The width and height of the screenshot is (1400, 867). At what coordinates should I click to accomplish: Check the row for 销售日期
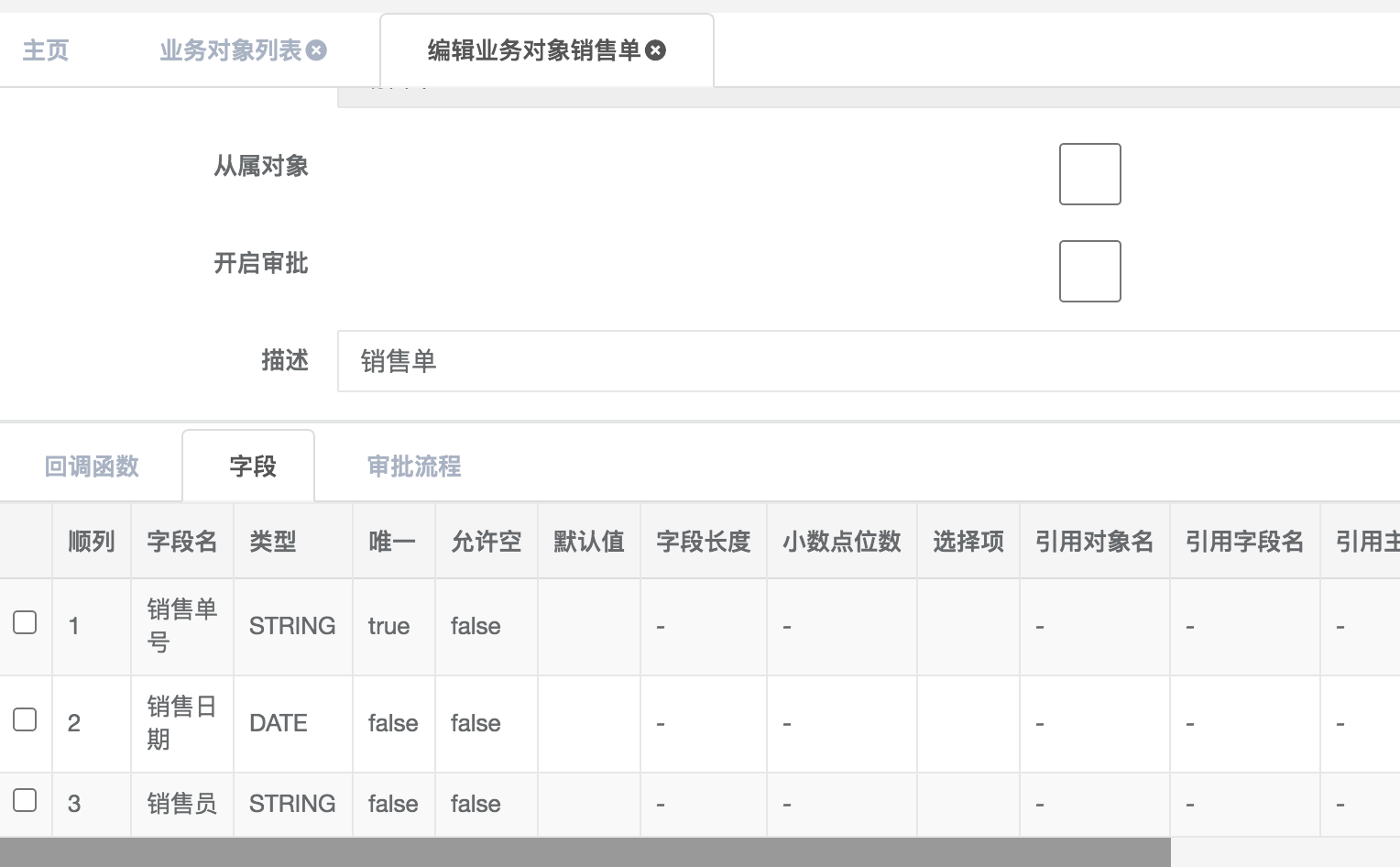[25, 719]
